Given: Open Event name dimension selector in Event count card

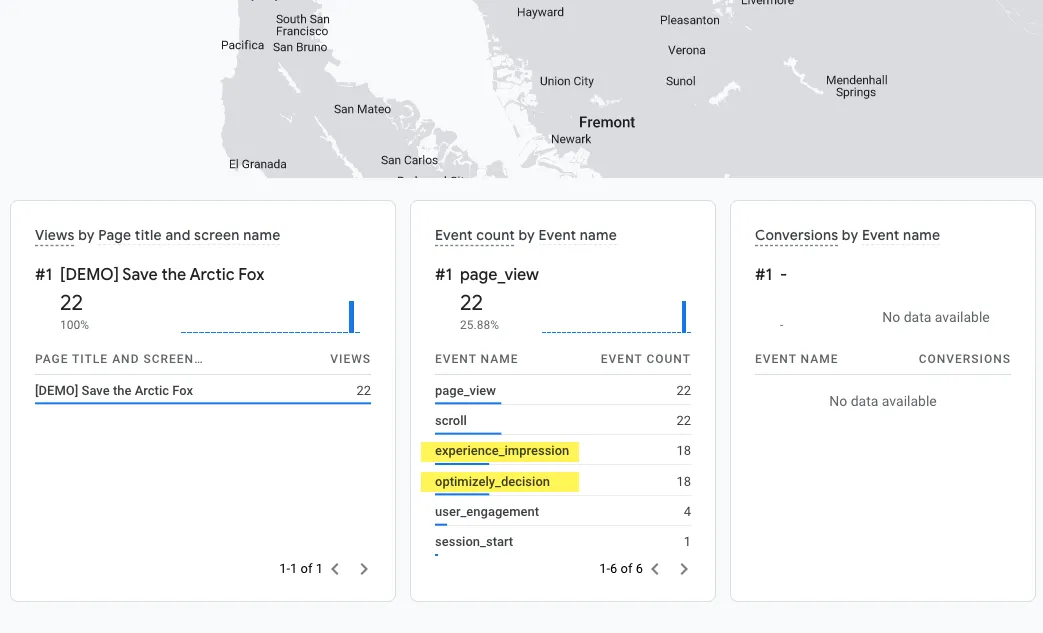Looking at the screenshot, I should click(577, 235).
